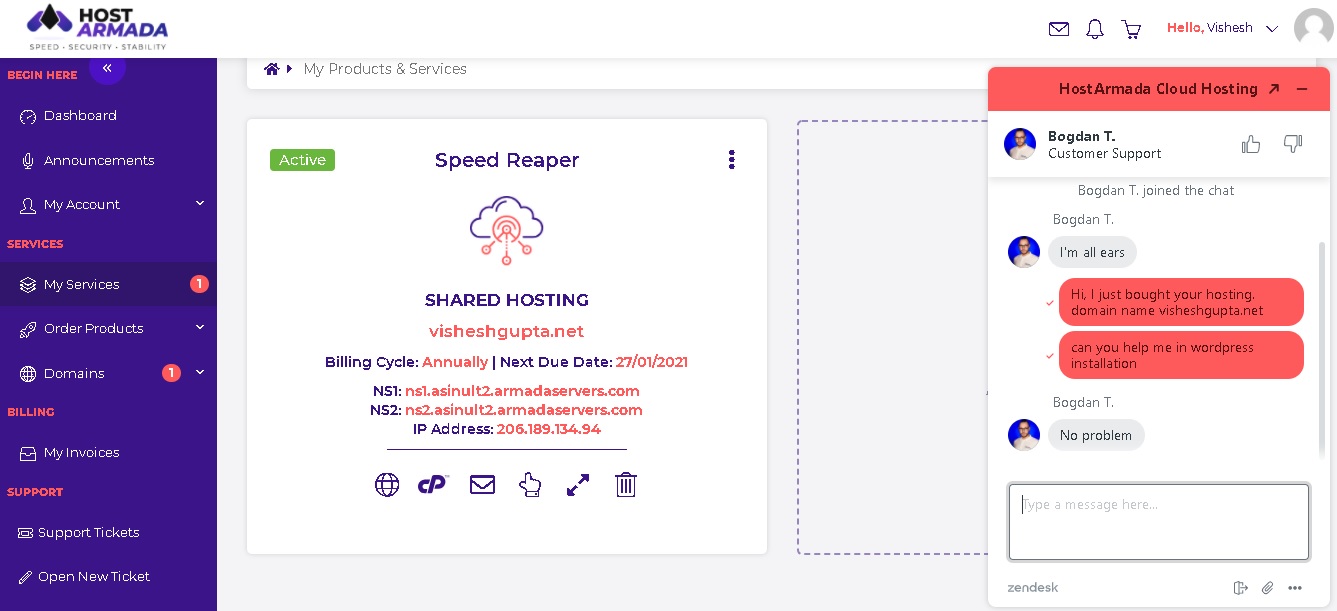
Task: Click the 'No problem' chat message
Action: click(1096, 435)
